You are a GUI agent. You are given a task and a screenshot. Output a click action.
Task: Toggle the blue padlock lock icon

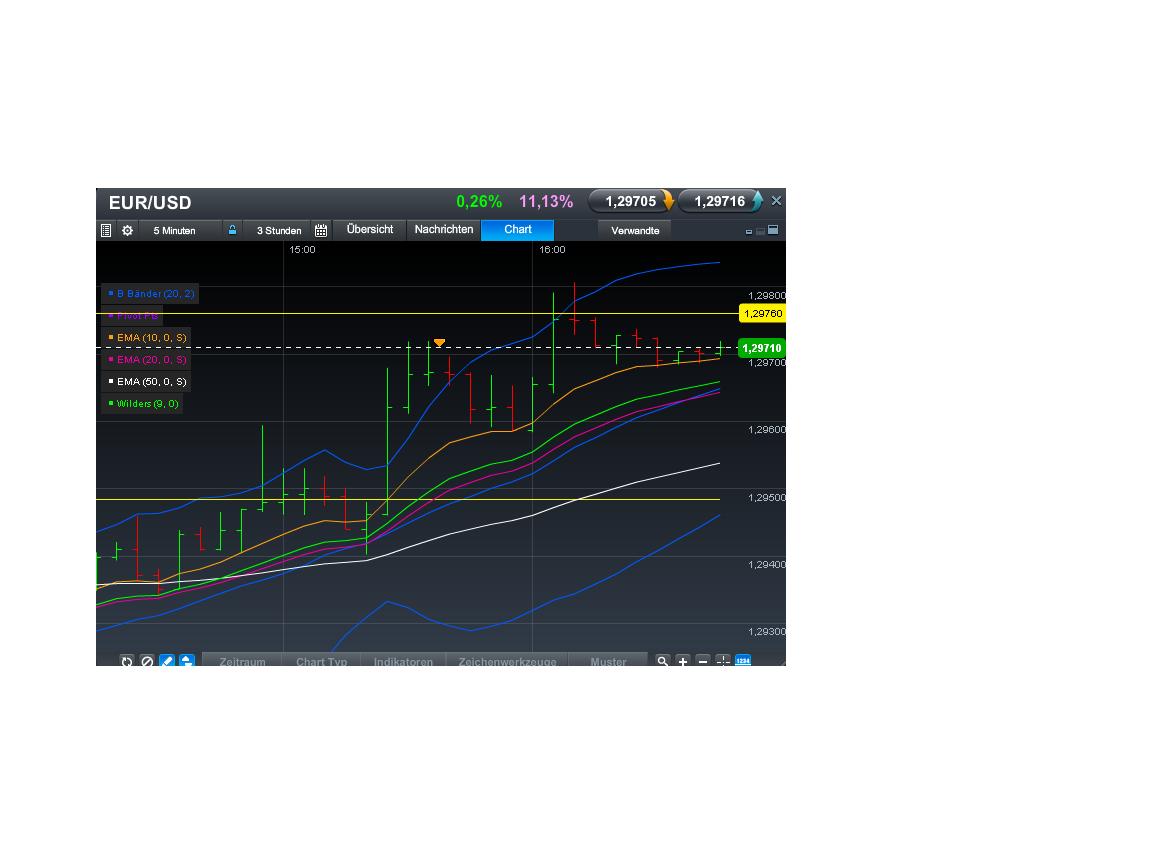pos(232,230)
